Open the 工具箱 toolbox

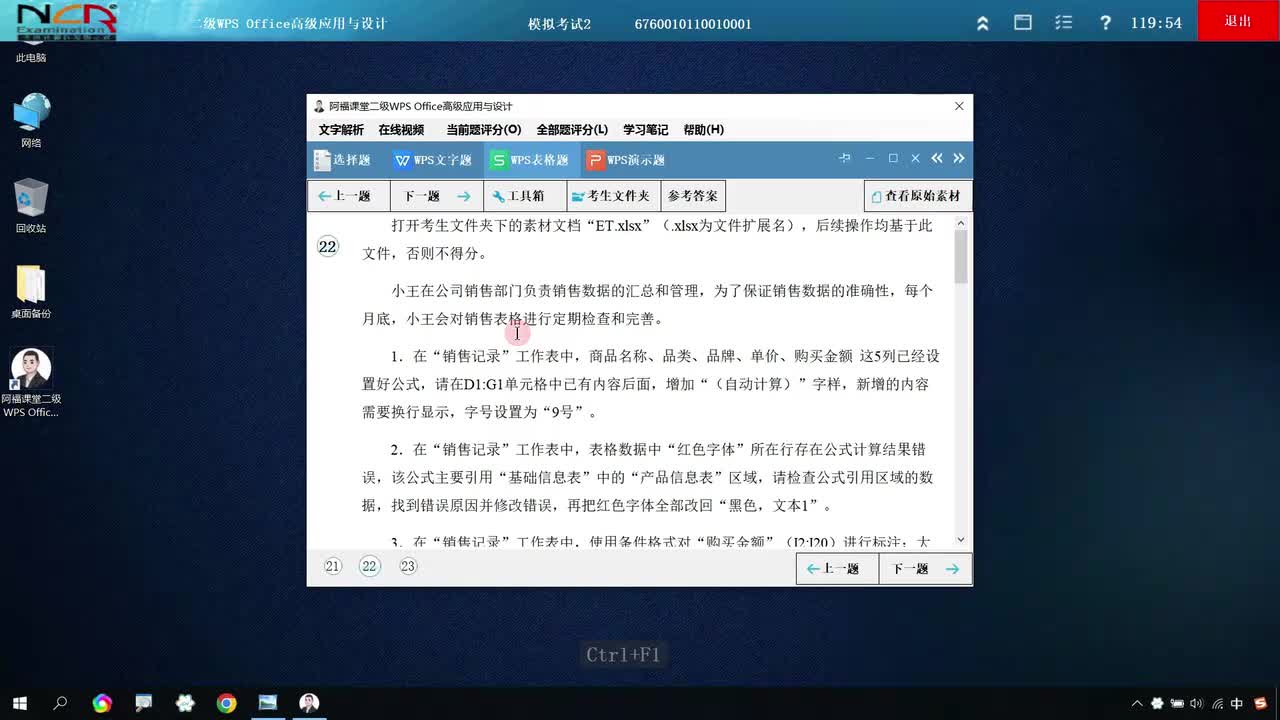[525, 196]
